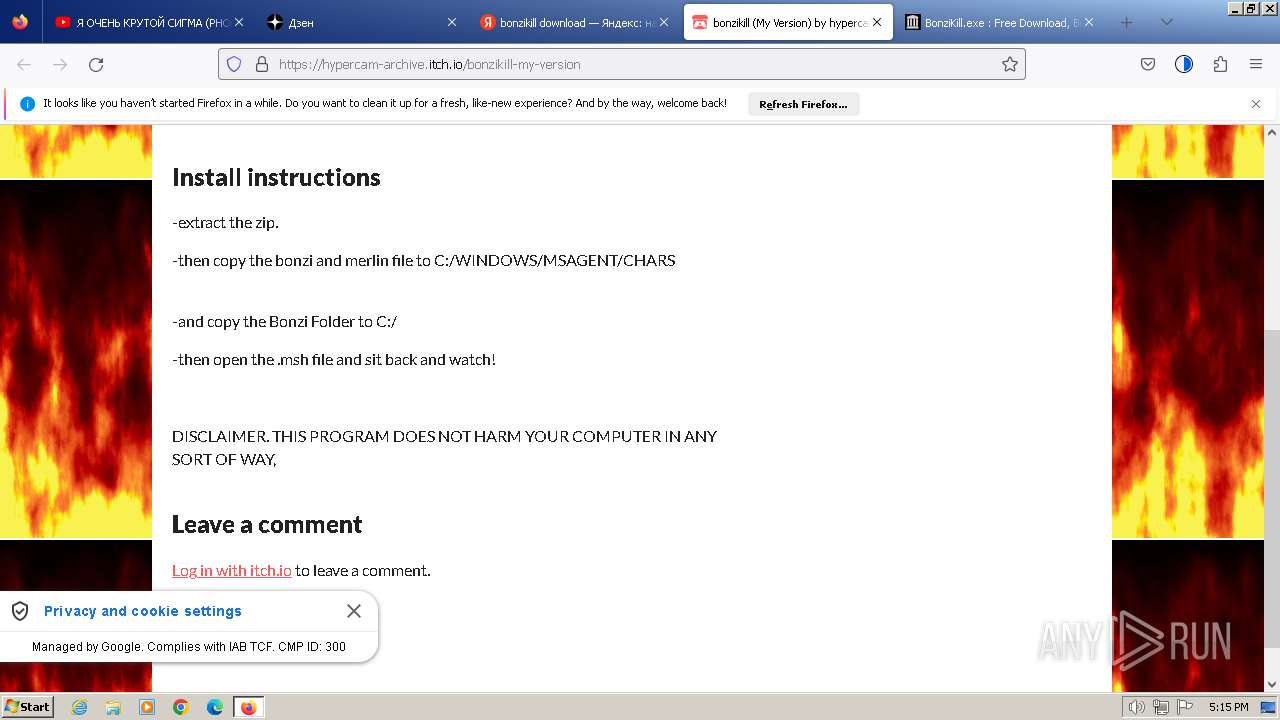Image resolution: width=1280 pixels, height=720 pixels.
Task: Click the info icon in notification bar
Action: (27, 104)
